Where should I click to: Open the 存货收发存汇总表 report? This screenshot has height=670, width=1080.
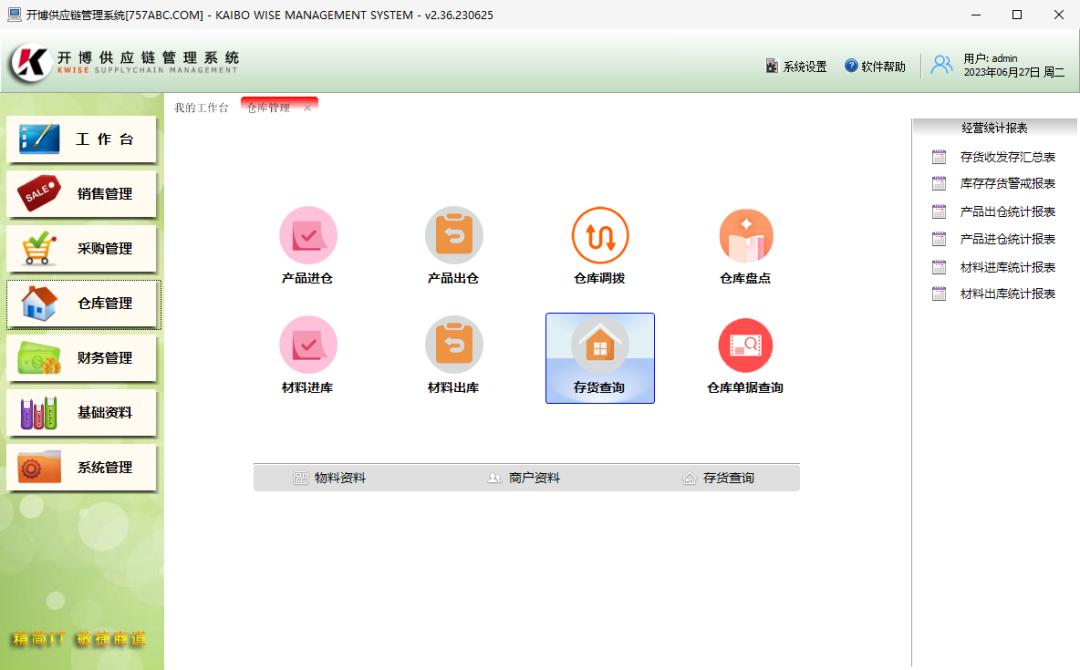coord(1006,157)
